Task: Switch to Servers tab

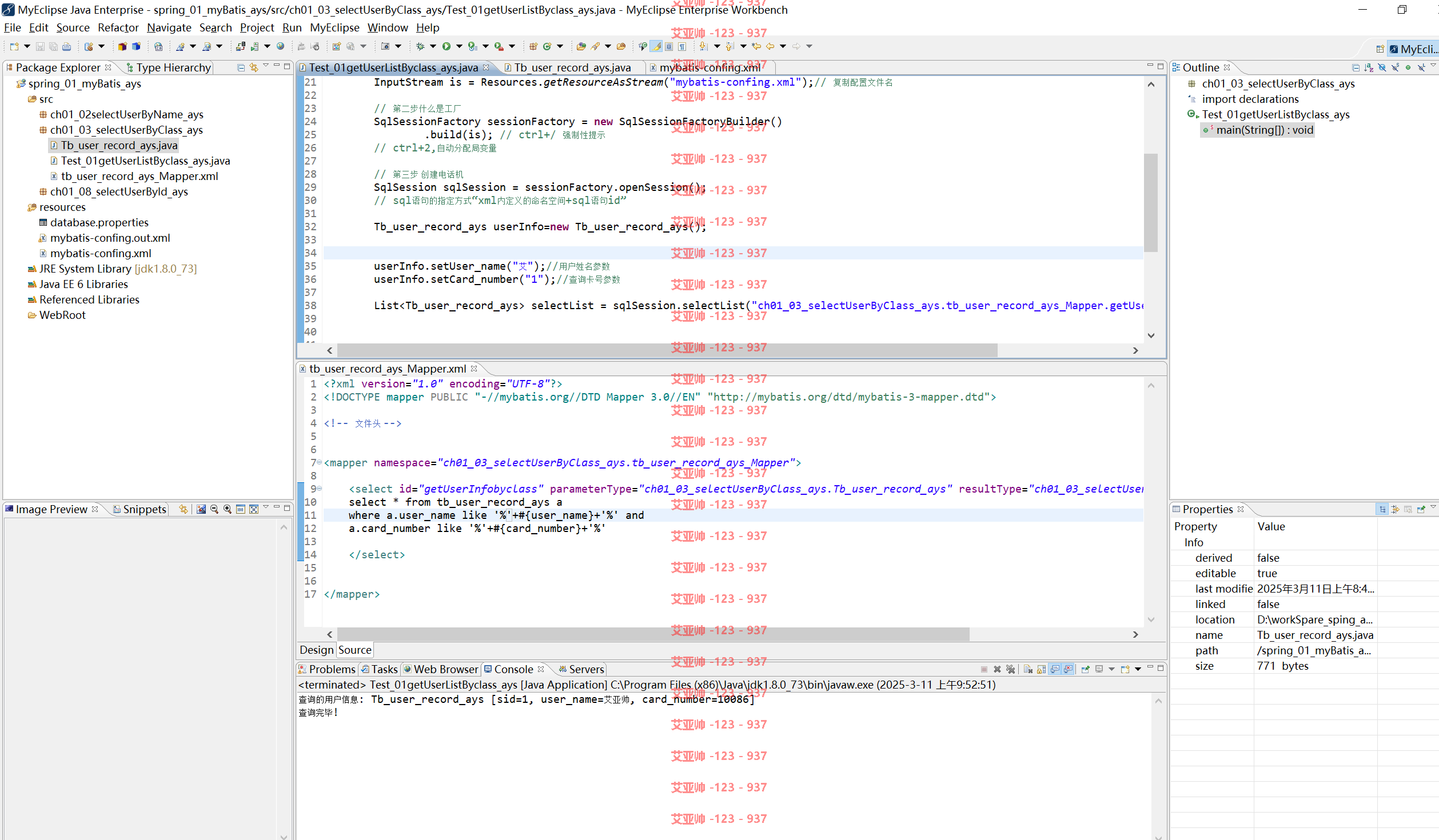Action: [x=581, y=669]
